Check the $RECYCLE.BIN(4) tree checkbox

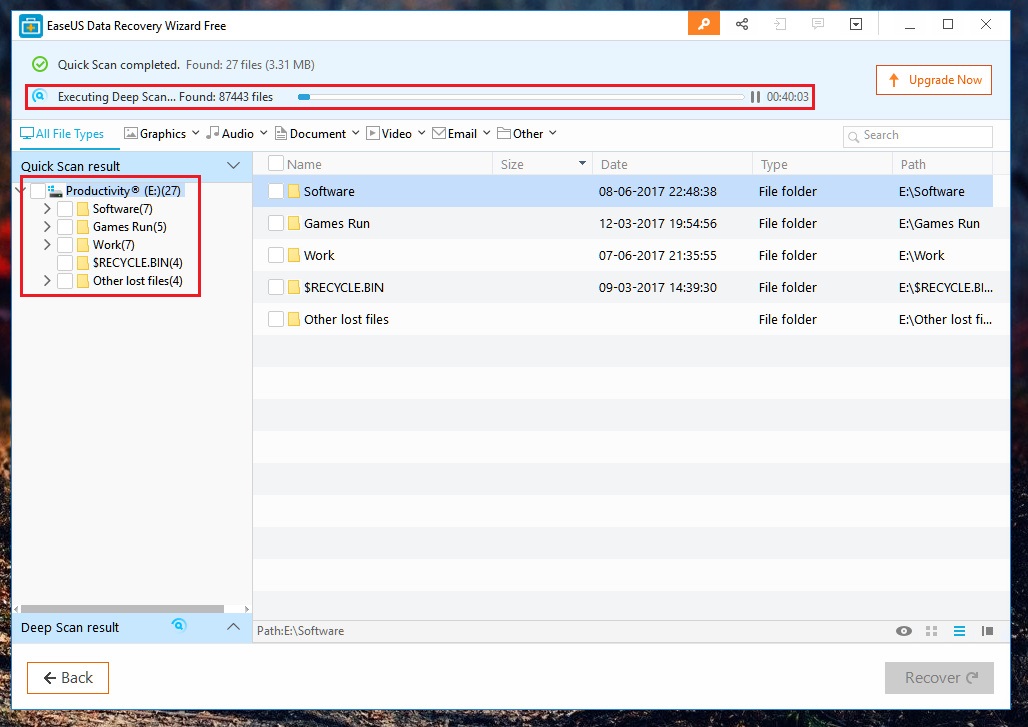(x=65, y=263)
